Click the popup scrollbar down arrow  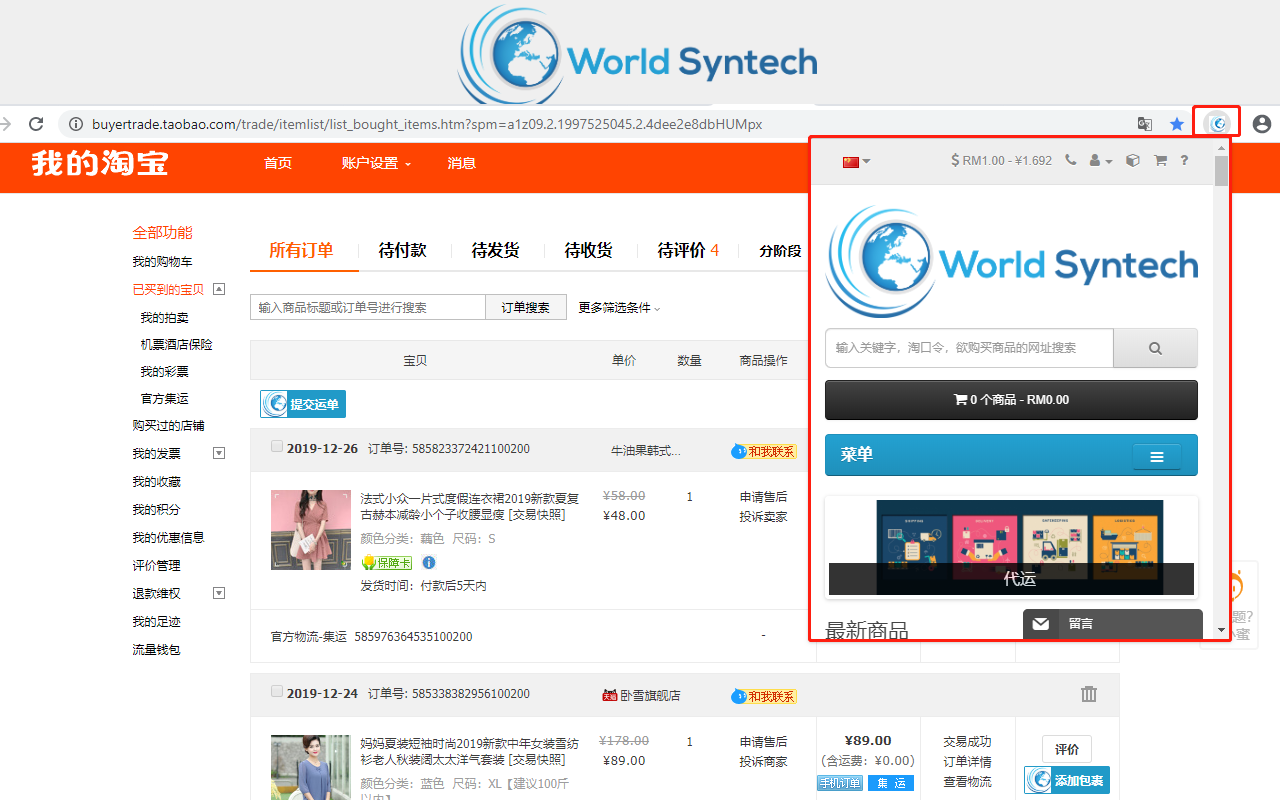1221,630
